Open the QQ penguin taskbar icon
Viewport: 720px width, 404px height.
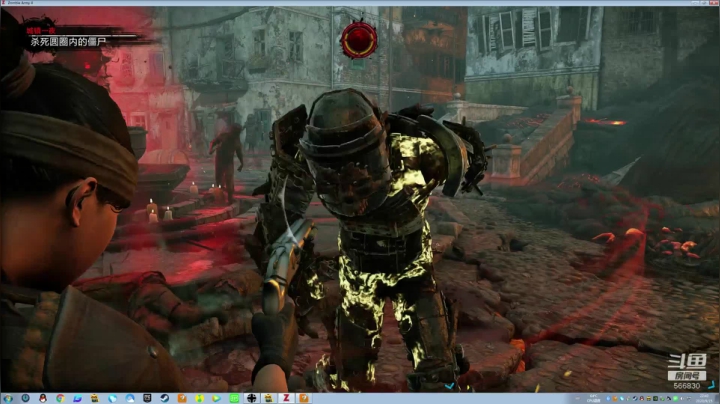click(x=43, y=398)
